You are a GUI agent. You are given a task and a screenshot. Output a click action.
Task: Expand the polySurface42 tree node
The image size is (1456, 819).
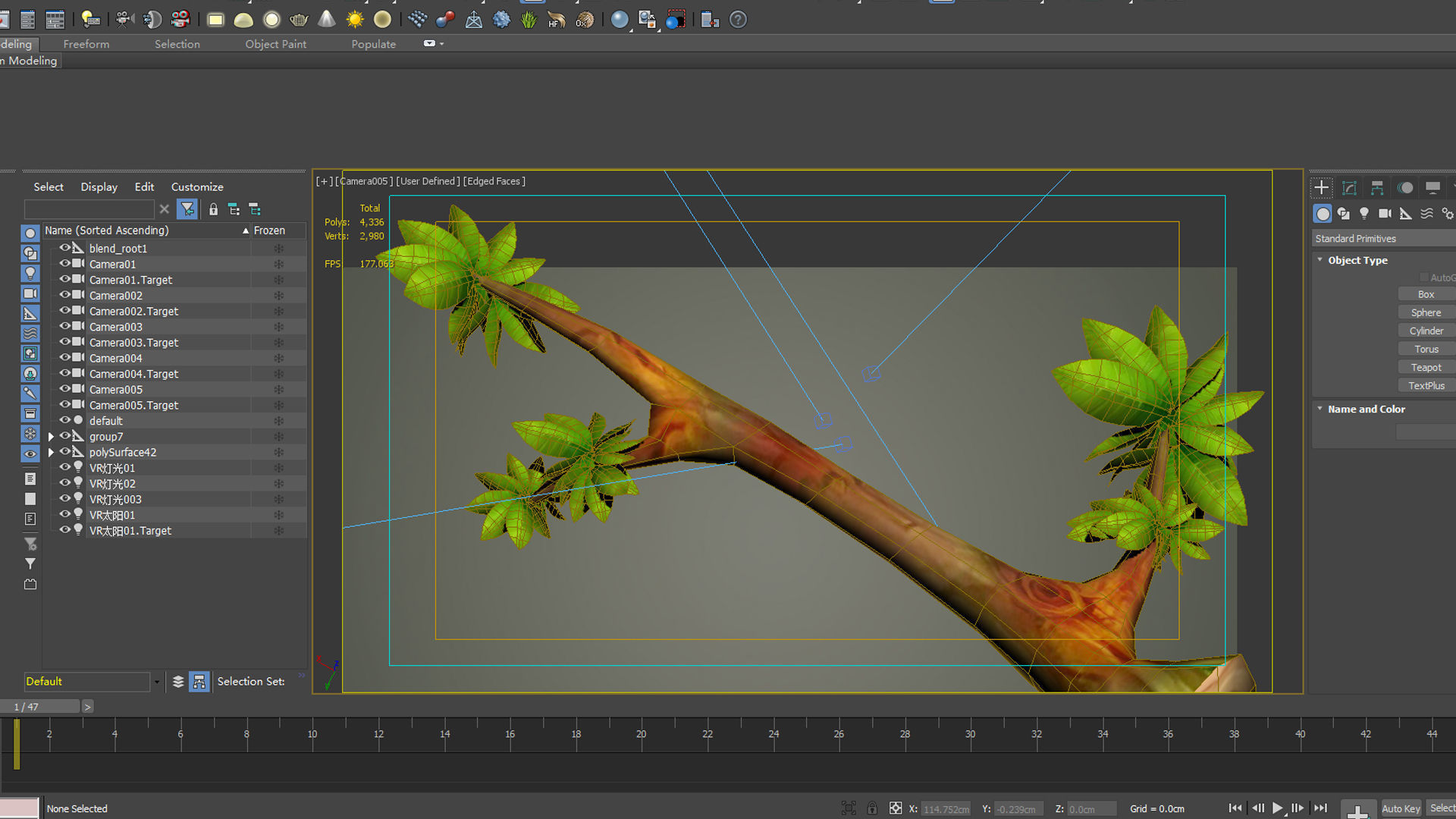[x=51, y=452]
